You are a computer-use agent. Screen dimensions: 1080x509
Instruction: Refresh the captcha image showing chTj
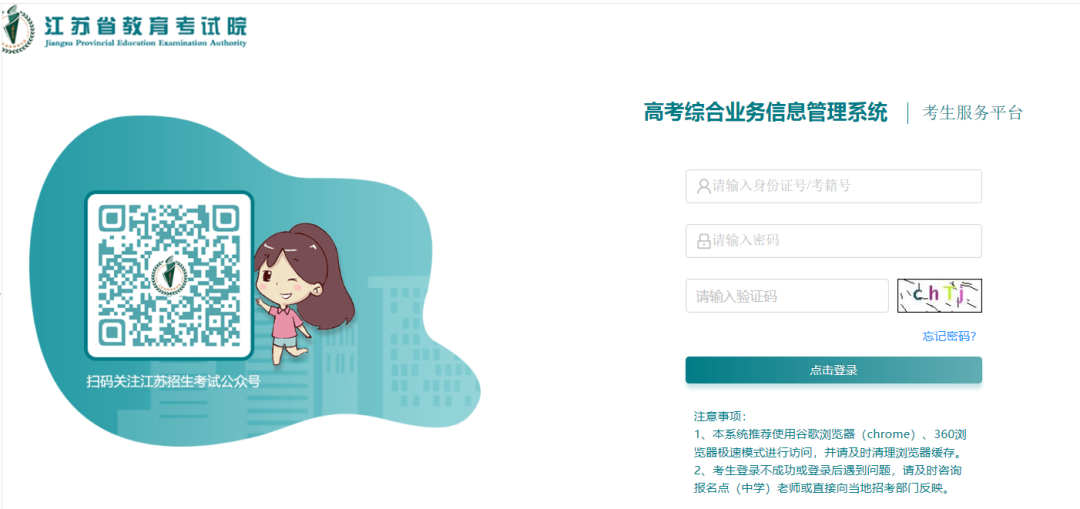939,295
